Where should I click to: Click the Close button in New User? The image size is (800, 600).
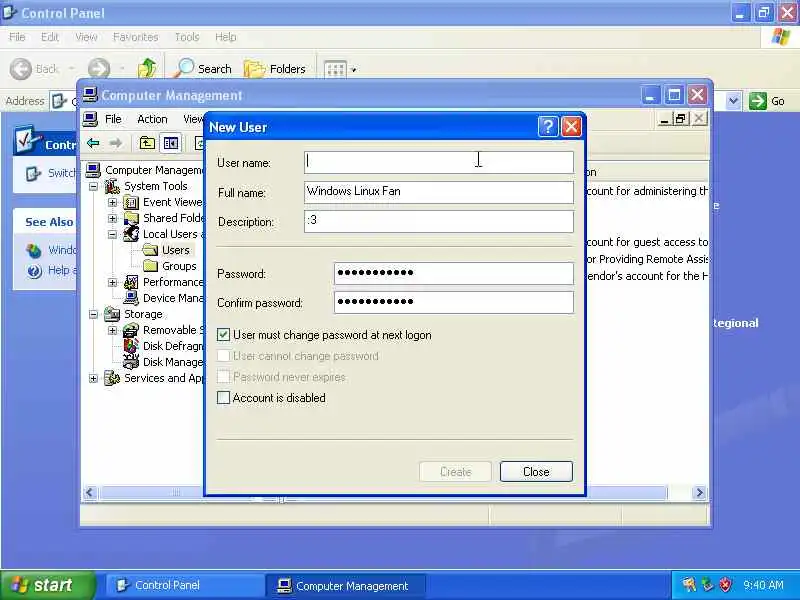(536, 472)
